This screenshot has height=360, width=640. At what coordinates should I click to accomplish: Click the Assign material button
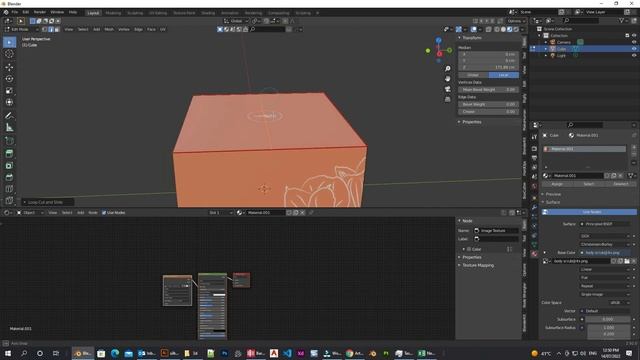click(x=557, y=184)
